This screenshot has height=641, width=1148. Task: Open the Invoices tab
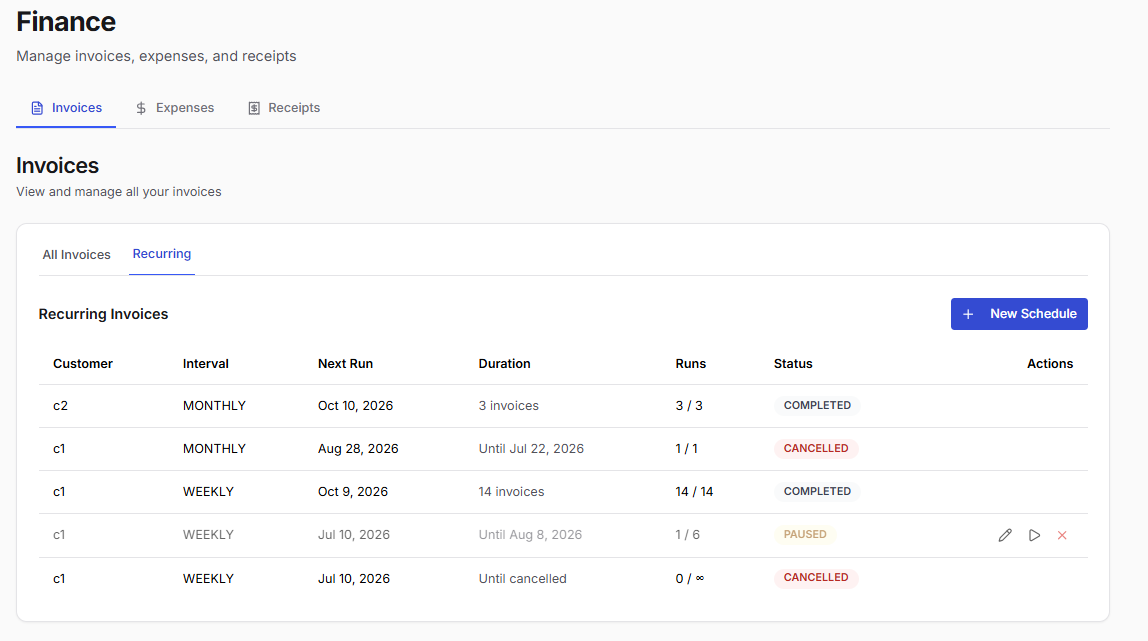coord(66,108)
